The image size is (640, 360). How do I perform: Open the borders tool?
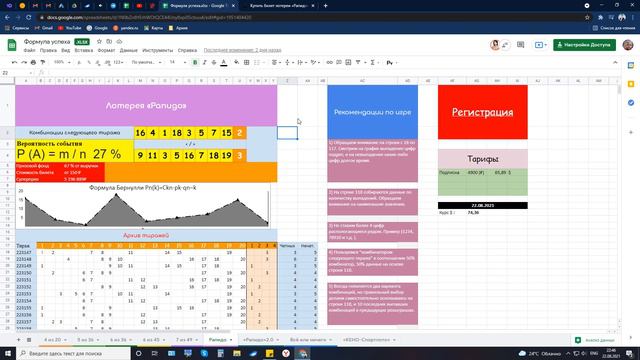click(247, 62)
